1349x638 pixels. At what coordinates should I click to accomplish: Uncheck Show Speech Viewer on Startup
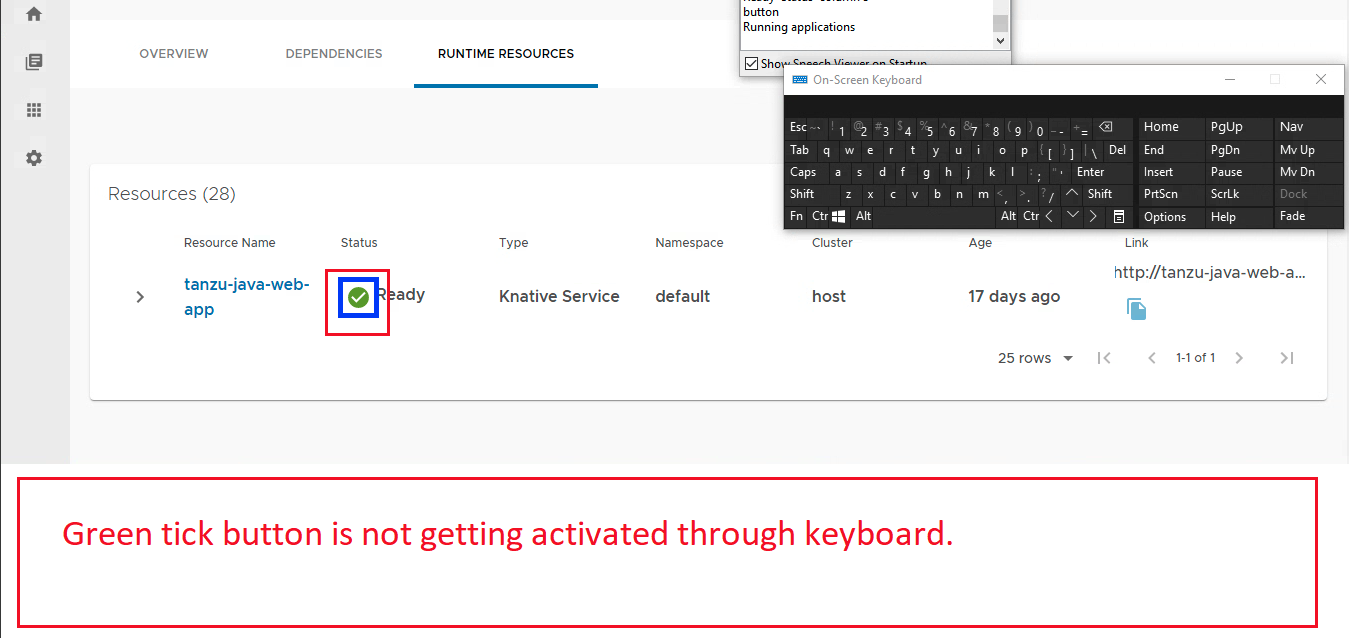click(751, 63)
